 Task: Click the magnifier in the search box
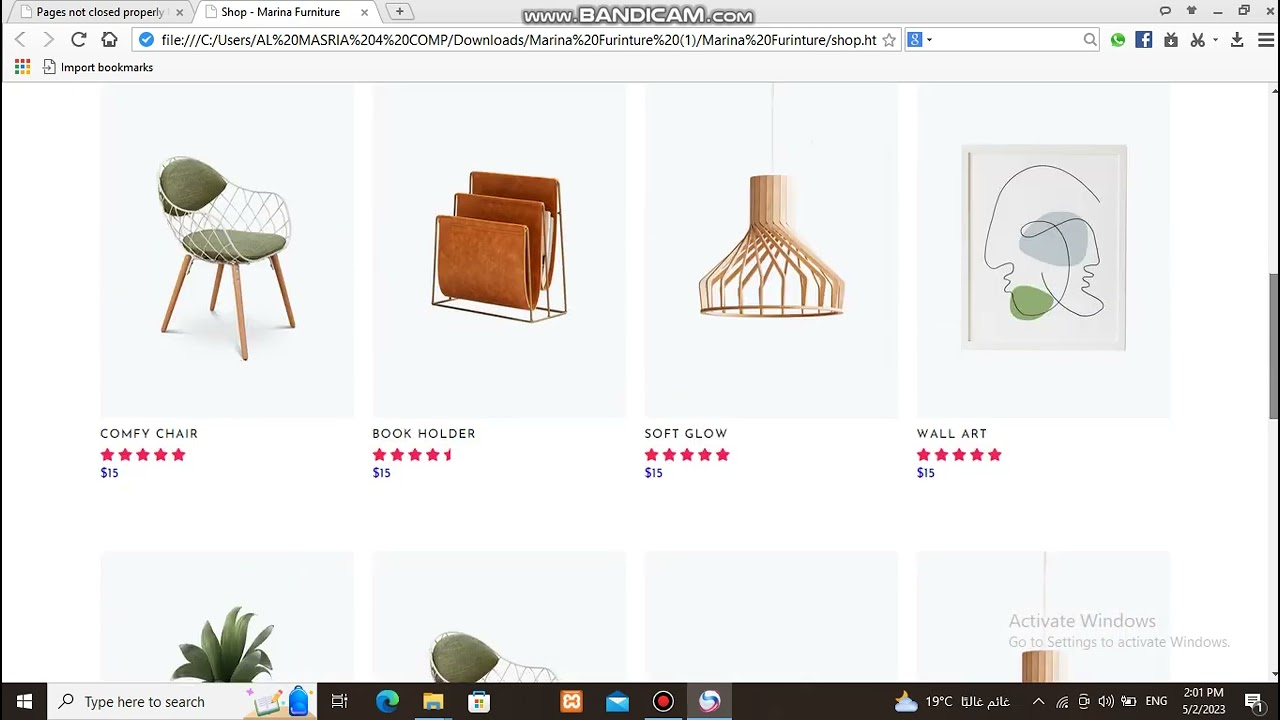click(1090, 40)
